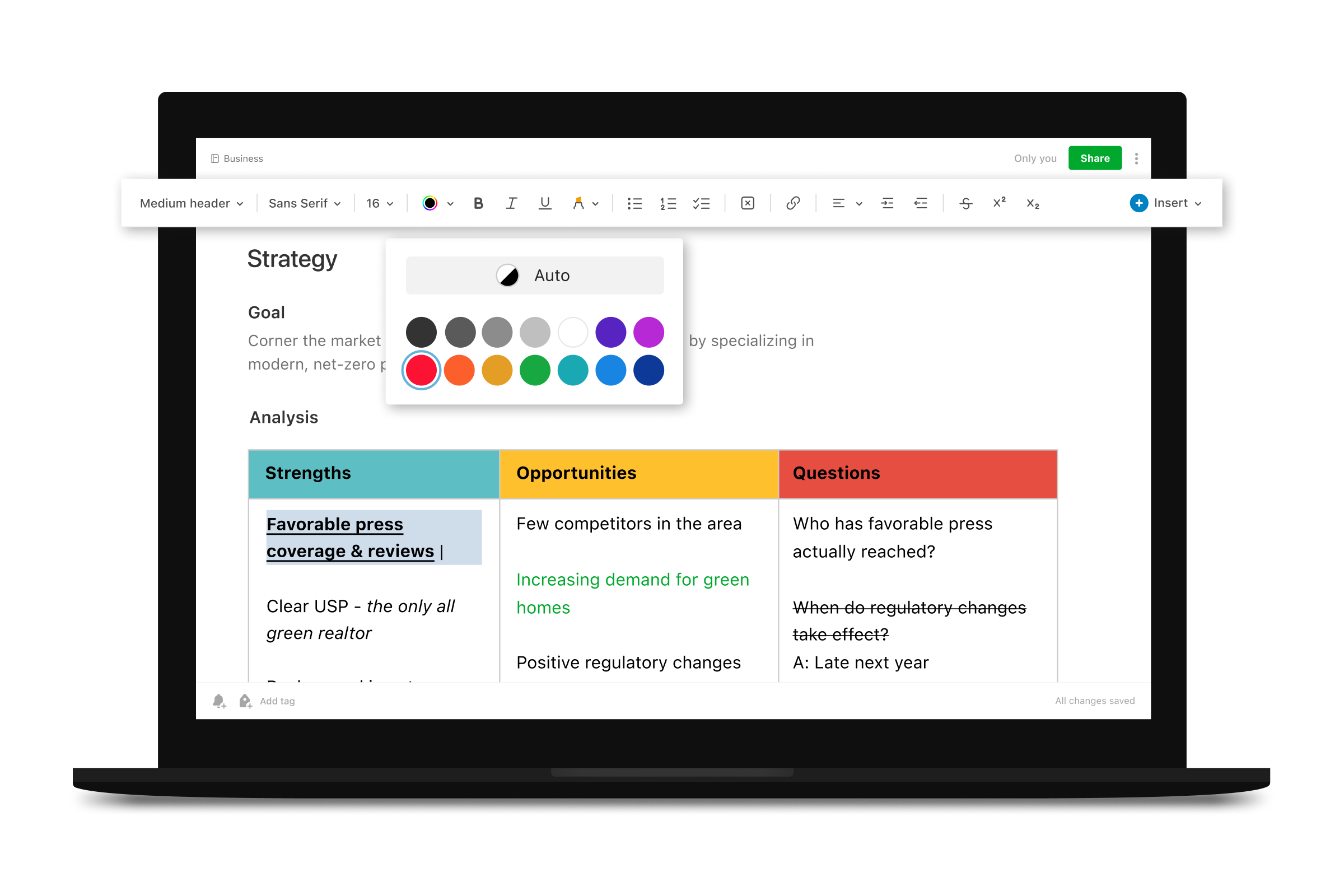Click the Insert button
The width and height of the screenshot is (1344, 896).
1165,203
